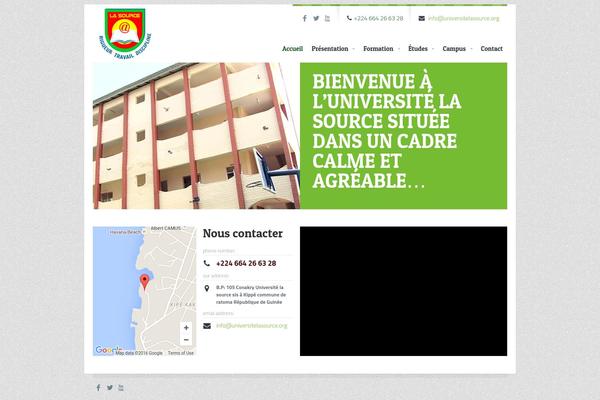
Task: Click the email link under Nous contacter
Action: pyautogui.click(x=251, y=325)
